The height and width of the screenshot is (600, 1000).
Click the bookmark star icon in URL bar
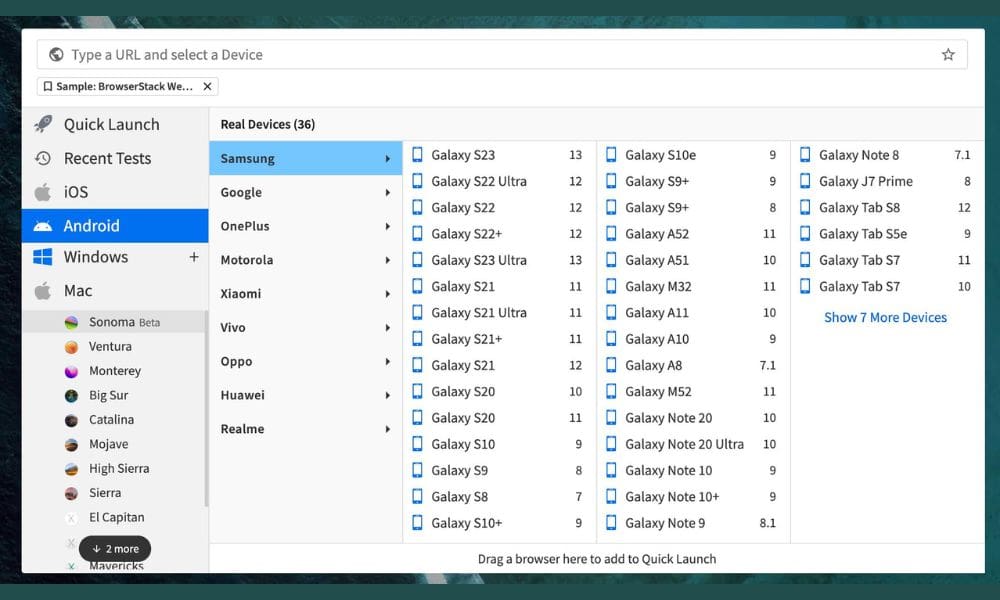(x=948, y=55)
